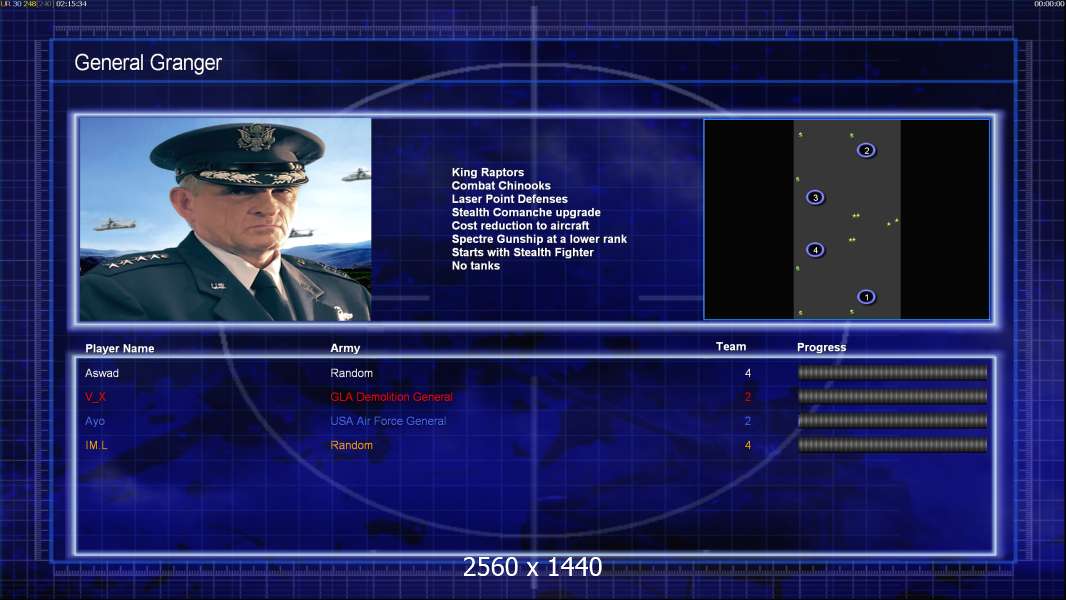Click the General Granger title text
The width and height of the screenshot is (1066, 600).
(148, 63)
